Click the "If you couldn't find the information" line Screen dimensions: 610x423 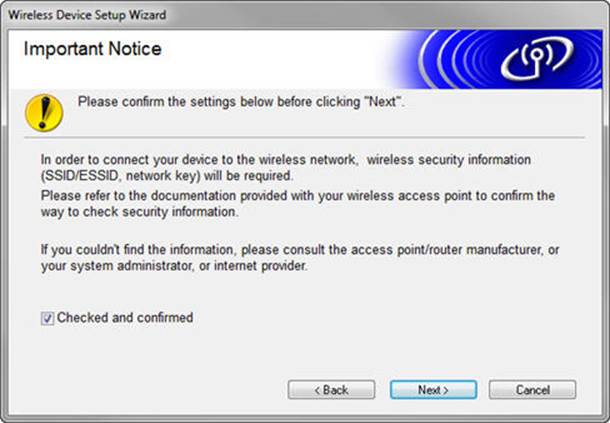(298, 248)
